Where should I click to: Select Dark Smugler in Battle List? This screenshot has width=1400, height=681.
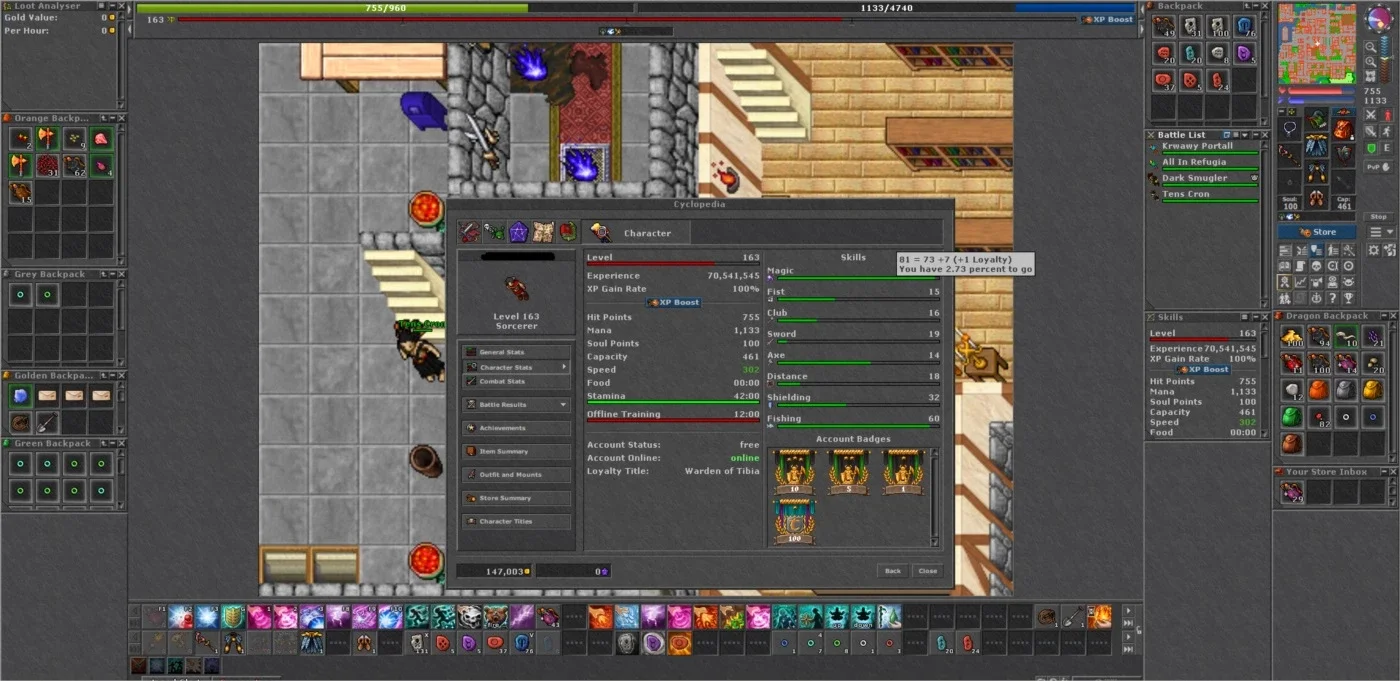coord(1203,179)
